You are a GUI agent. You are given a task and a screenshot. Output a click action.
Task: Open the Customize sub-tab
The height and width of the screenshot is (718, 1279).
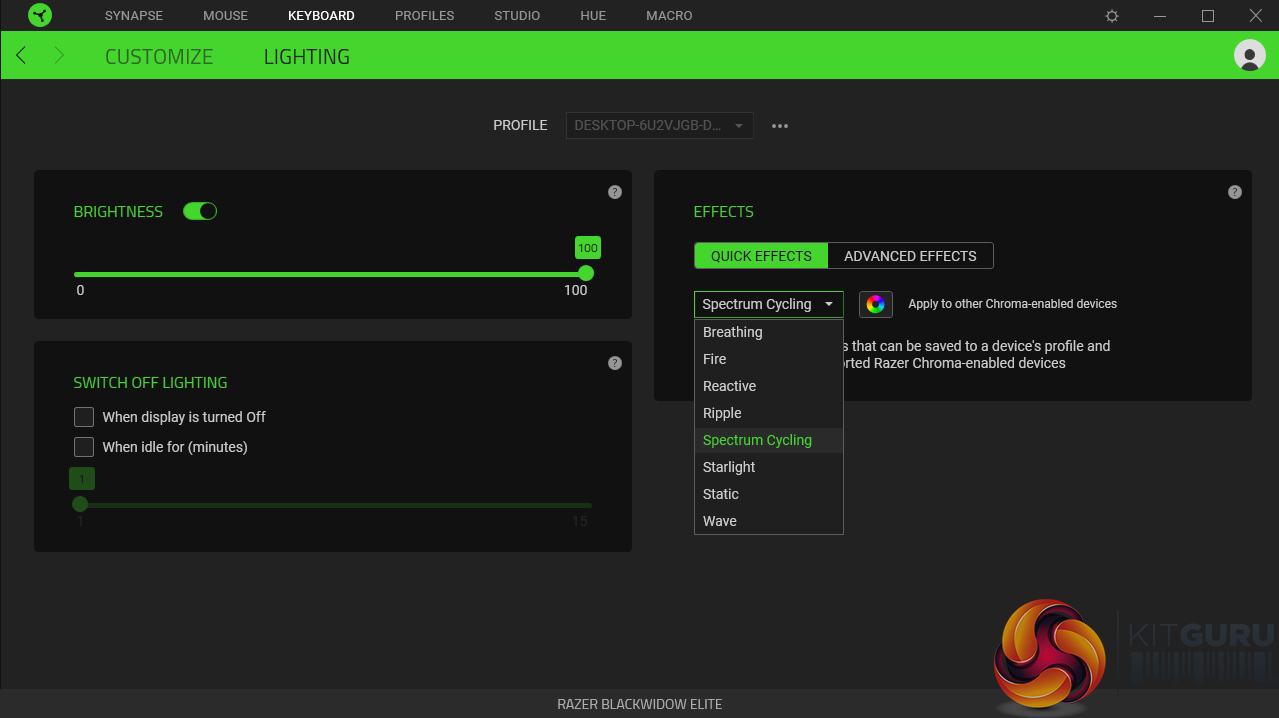159,57
